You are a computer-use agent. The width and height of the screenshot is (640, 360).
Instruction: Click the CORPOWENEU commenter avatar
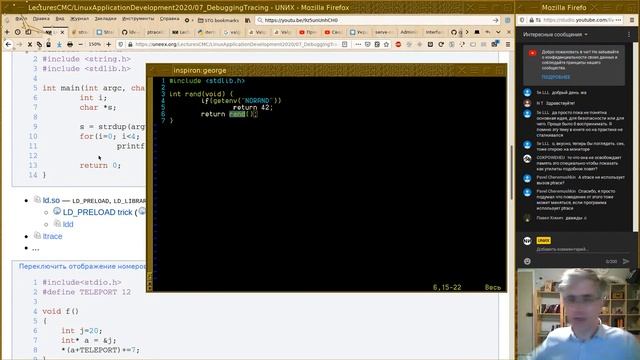pyautogui.click(x=527, y=159)
